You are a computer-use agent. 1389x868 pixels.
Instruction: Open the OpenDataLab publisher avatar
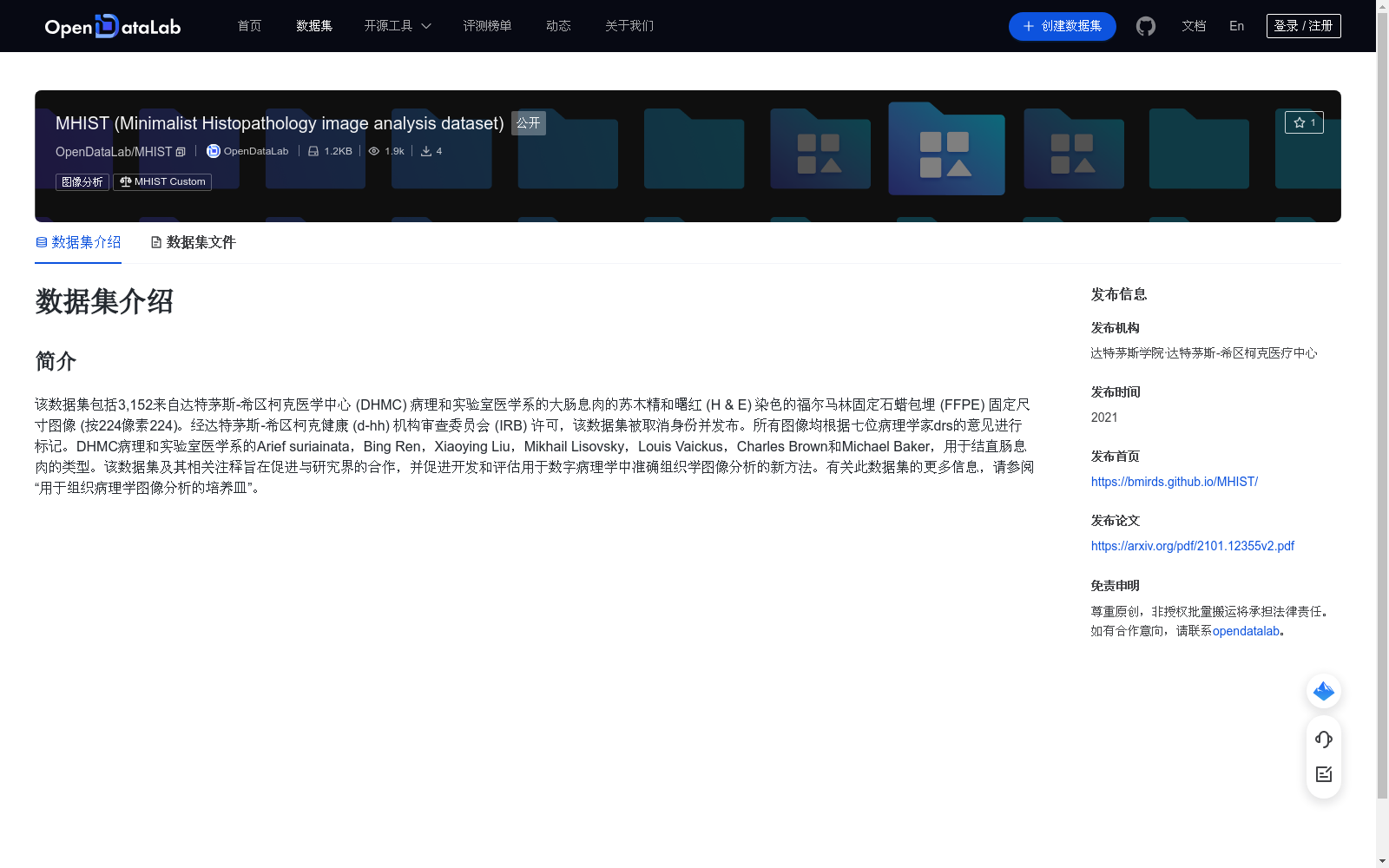click(213, 151)
